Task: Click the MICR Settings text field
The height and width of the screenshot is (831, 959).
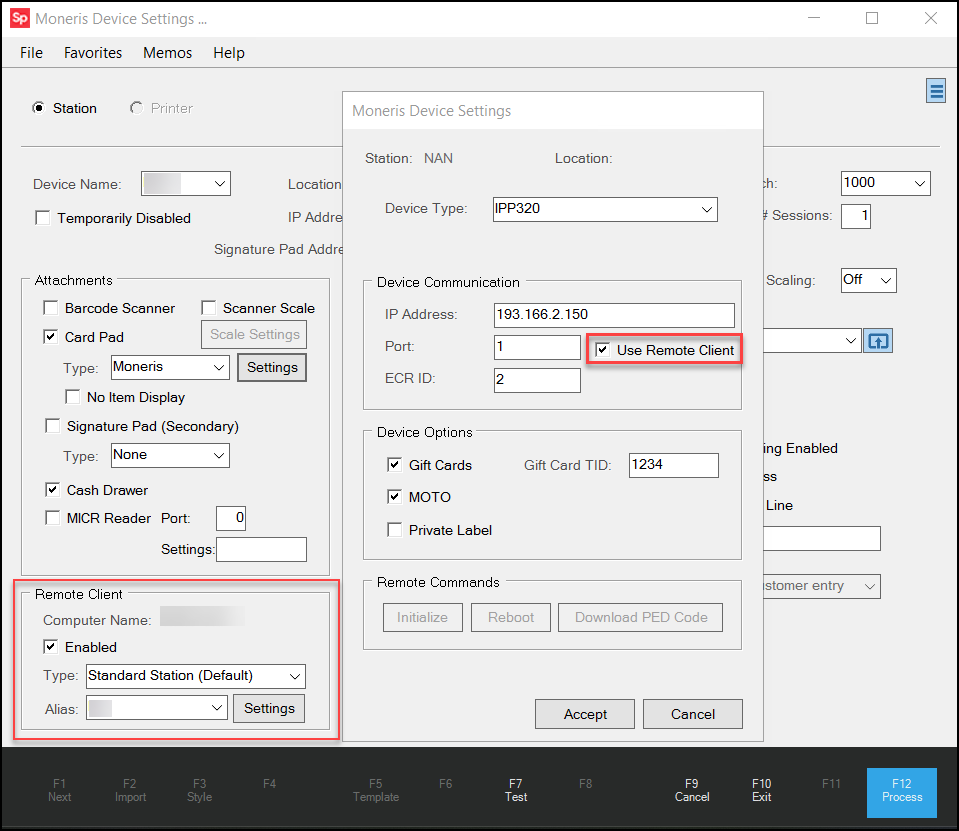Action: (261, 550)
